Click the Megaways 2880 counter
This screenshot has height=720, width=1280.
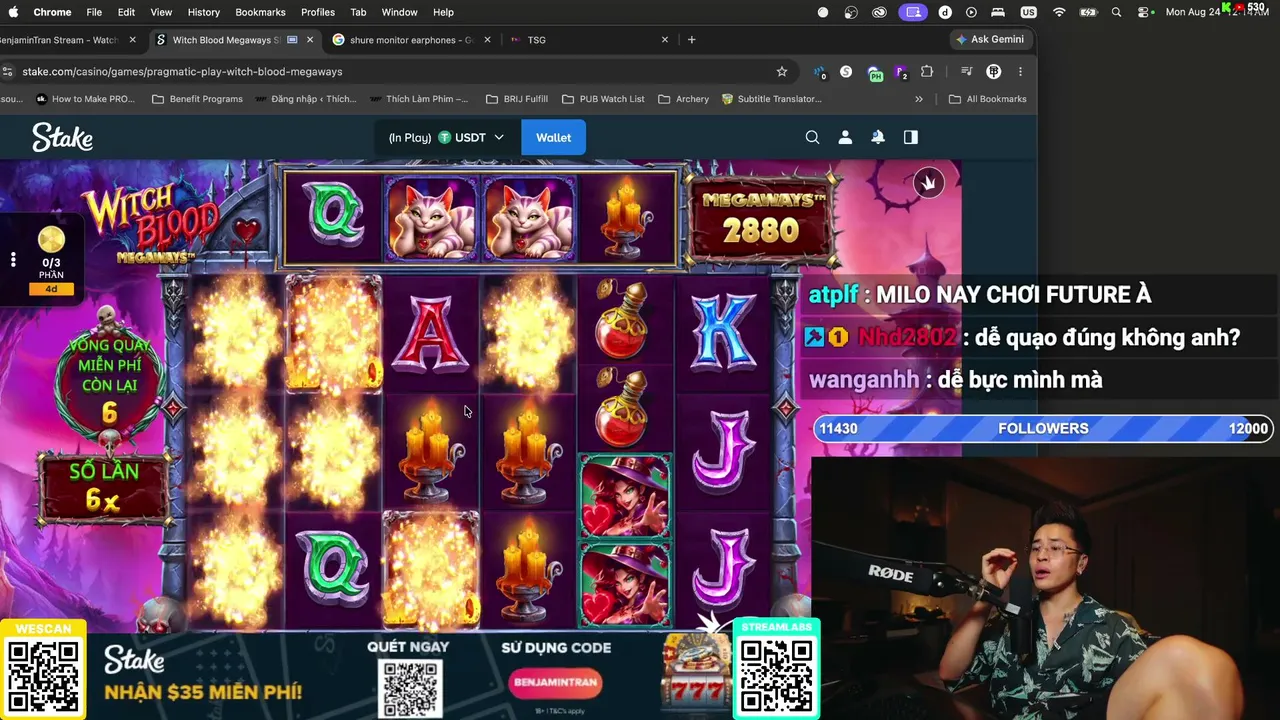tap(761, 218)
